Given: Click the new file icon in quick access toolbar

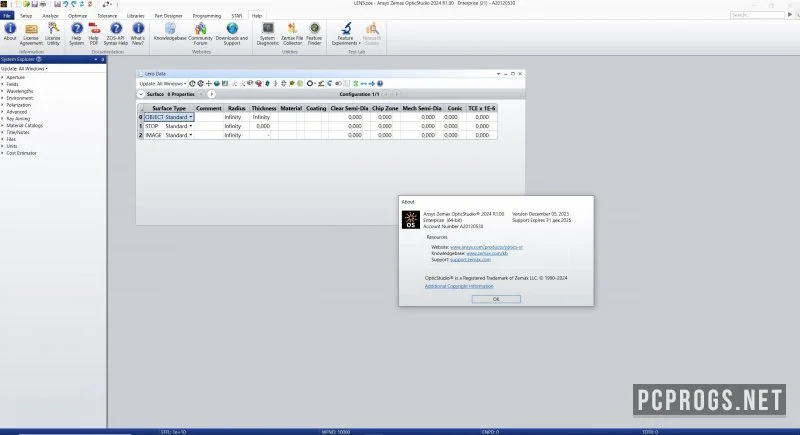Looking at the screenshot, I should pos(18,4).
